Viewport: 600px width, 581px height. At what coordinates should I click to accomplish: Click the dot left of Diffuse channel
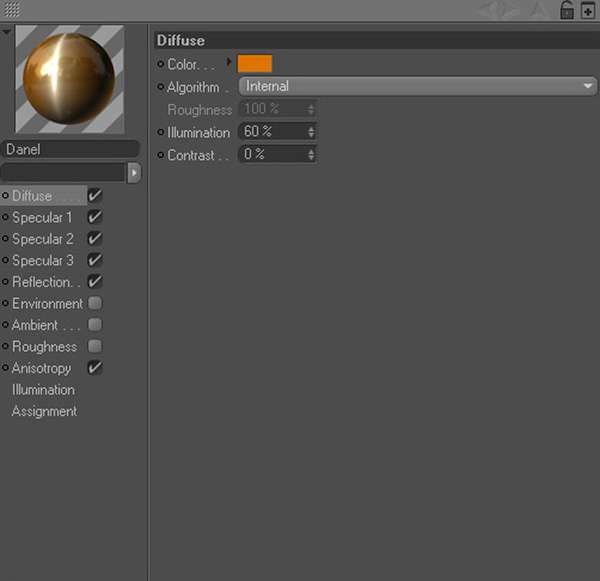tap(5, 196)
